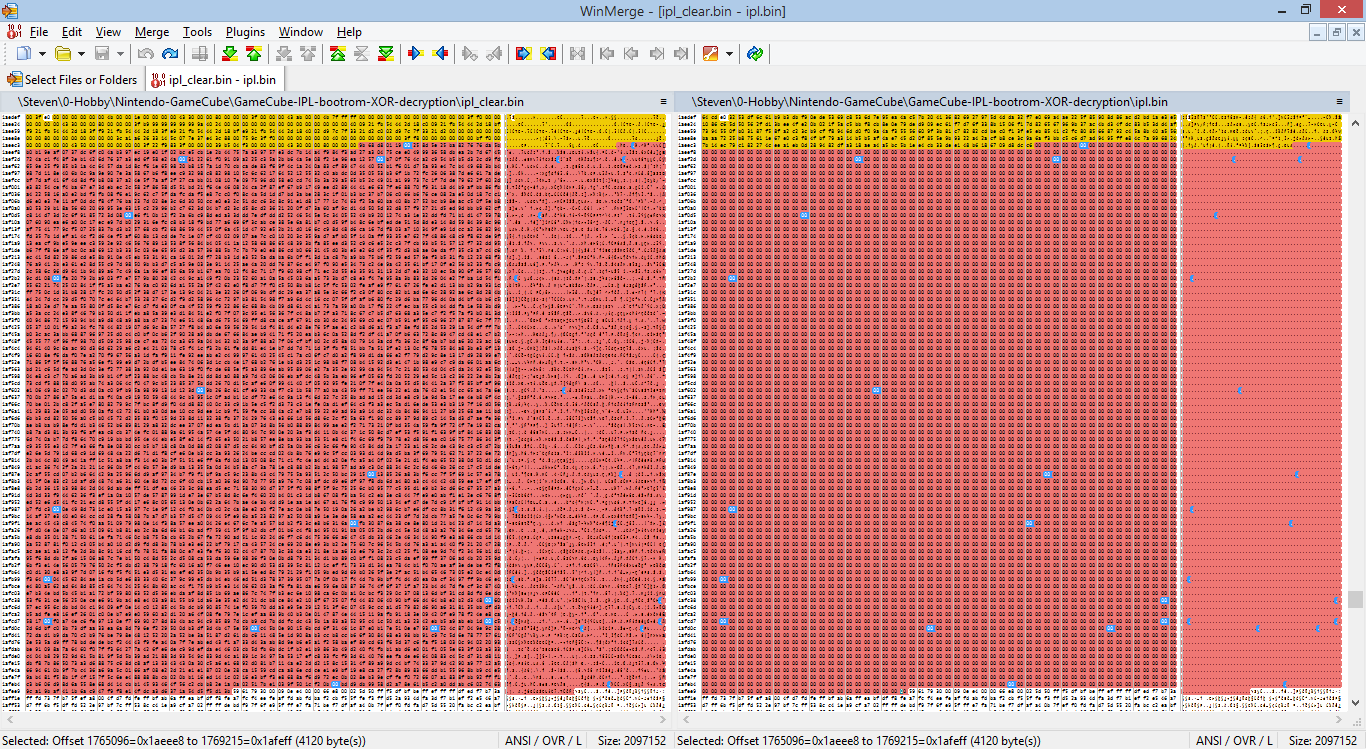Expand the Open folder dropdown arrow
The image size is (1366, 749).
[81, 54]
